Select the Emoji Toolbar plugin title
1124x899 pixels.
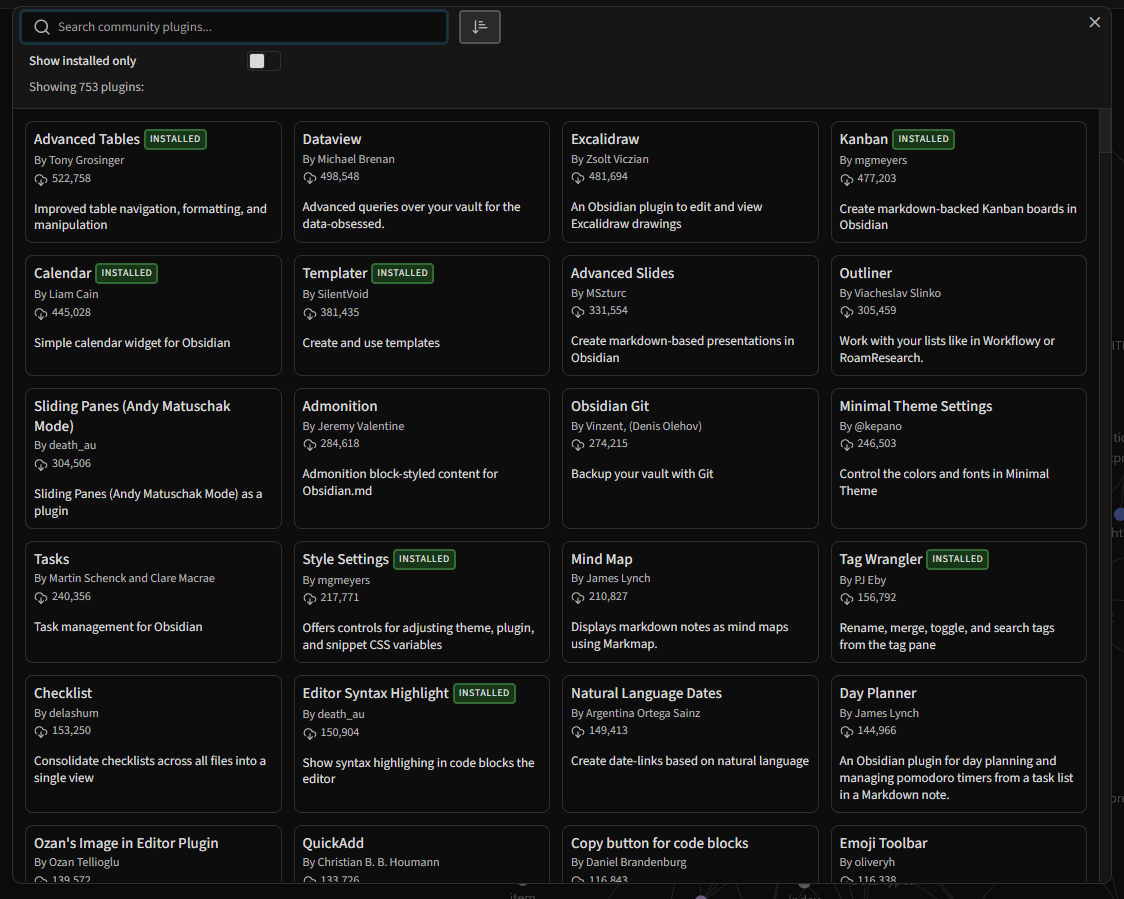(x=883, y=843)
